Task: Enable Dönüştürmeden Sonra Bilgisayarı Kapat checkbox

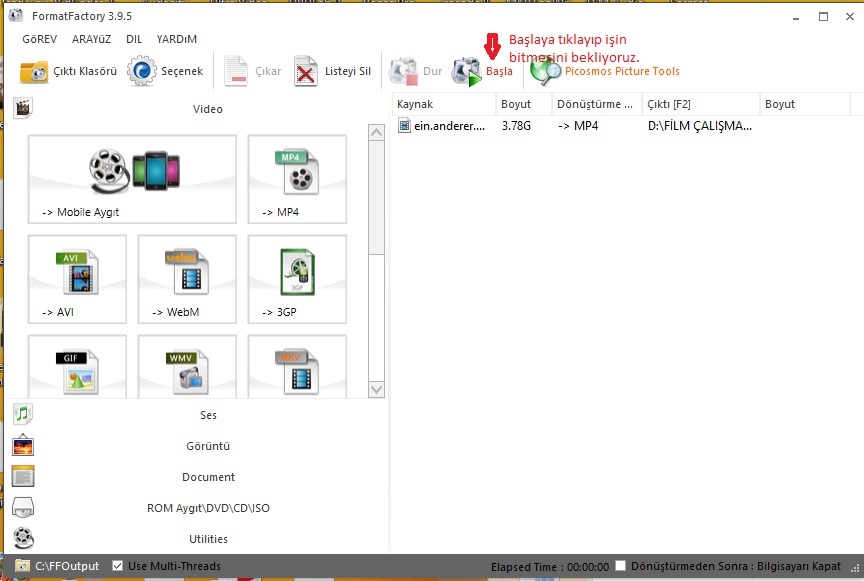Action: pyautogui.click(x=620, y=566)
